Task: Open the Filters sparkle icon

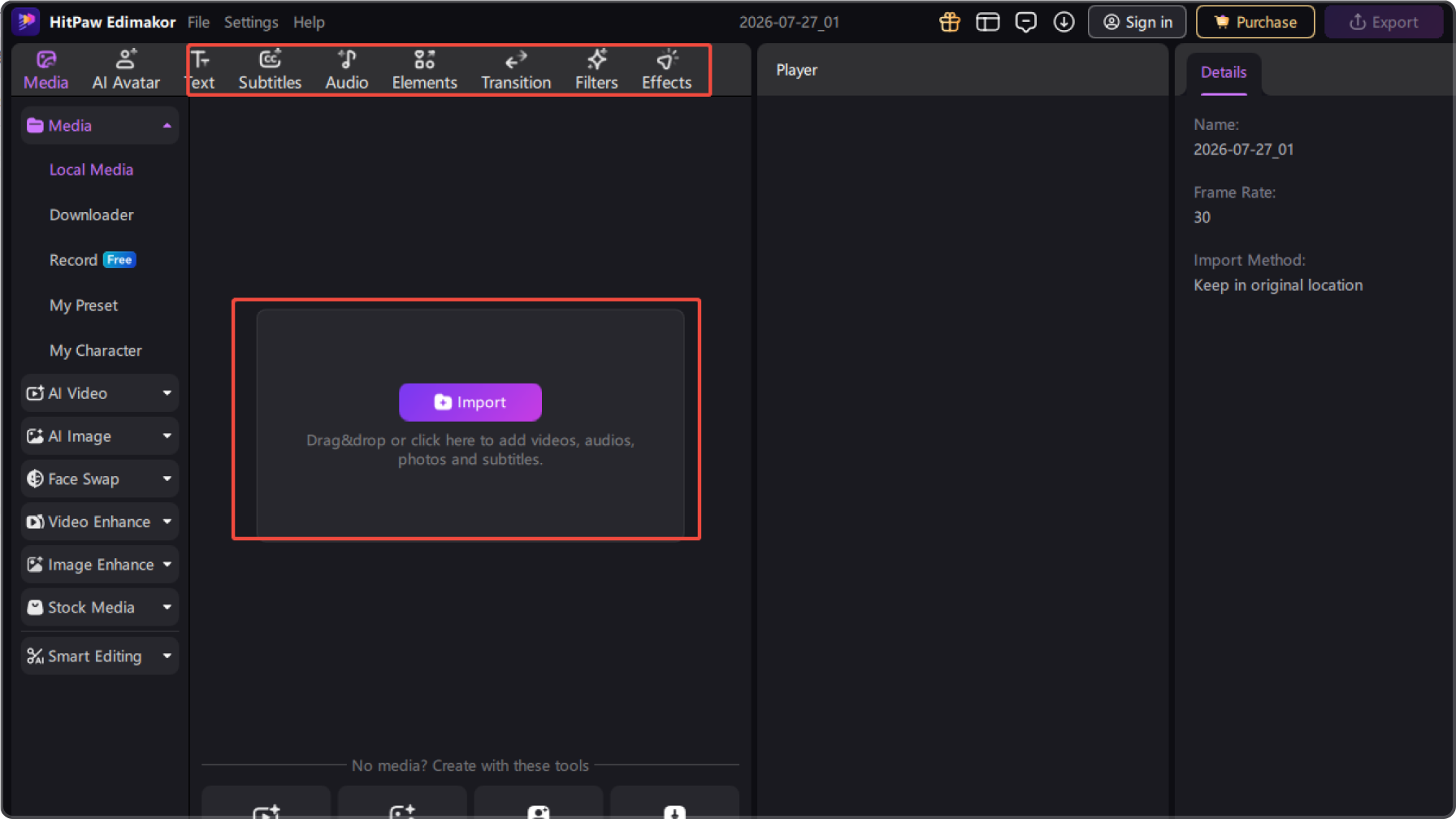Action: [x=597, y=59]
